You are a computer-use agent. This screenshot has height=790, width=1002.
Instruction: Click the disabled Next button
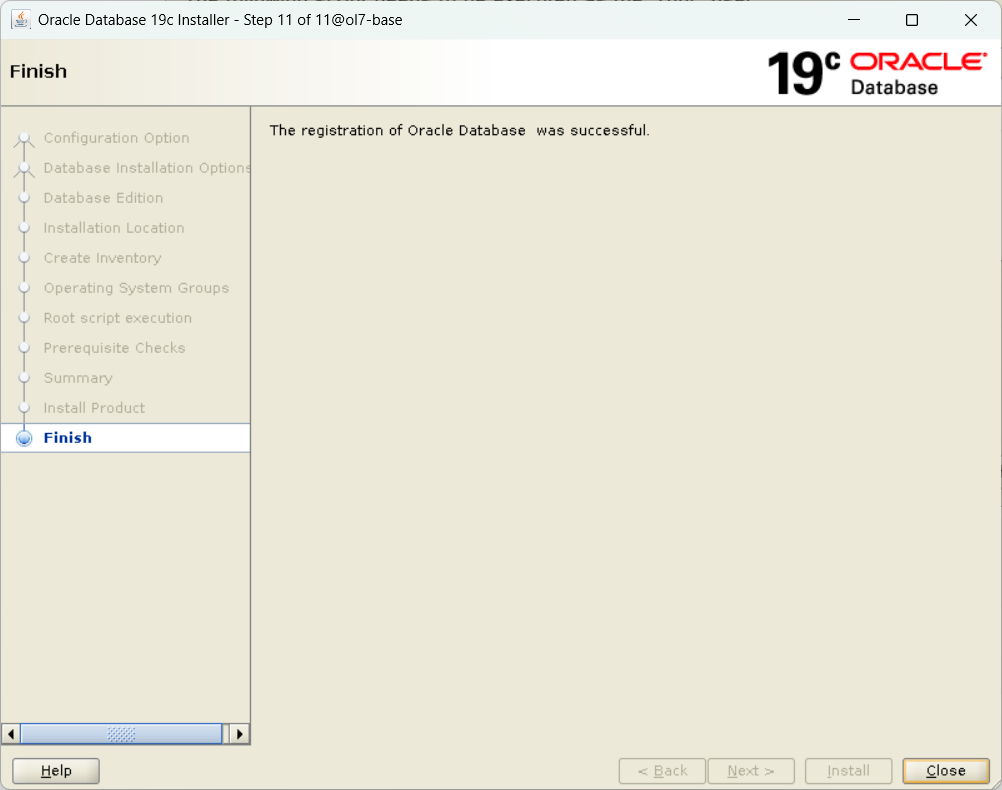(751, 771)
